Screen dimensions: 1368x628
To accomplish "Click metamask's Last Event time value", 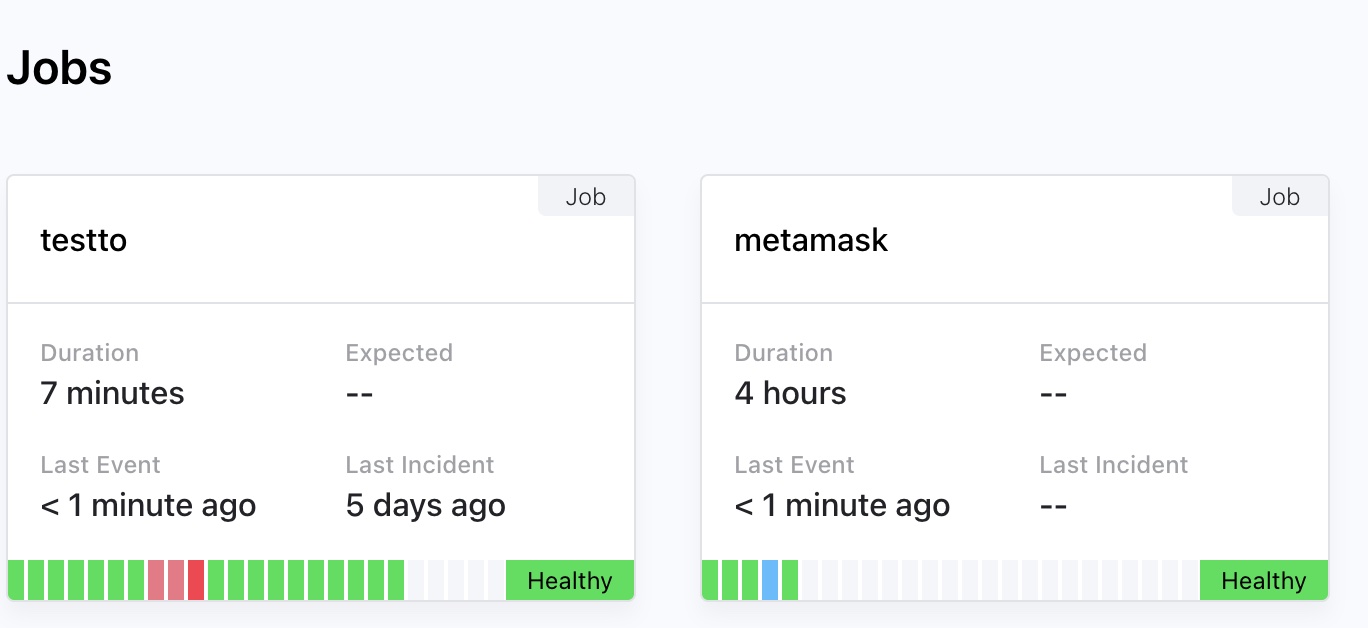I will pyautogui.click(x=842, y=505).
